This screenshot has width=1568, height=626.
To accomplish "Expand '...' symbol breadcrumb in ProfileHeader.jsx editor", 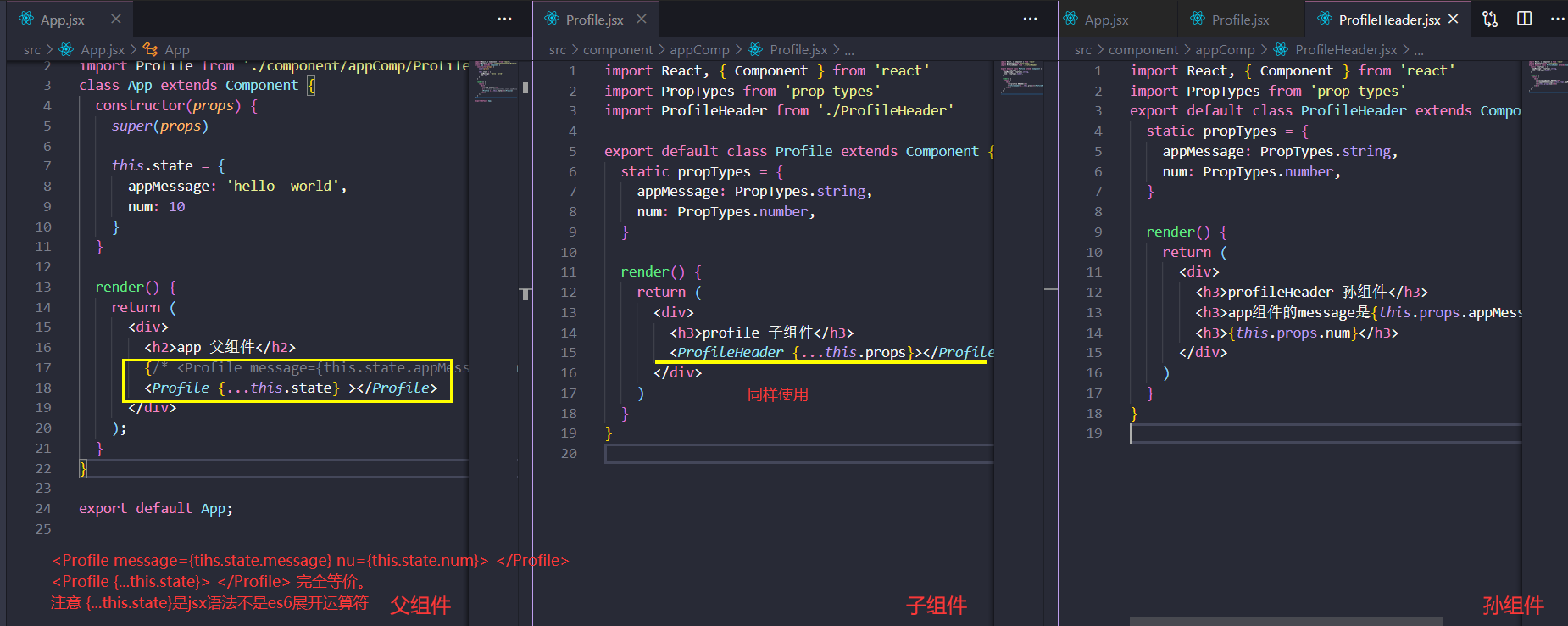I will 1419,51.
